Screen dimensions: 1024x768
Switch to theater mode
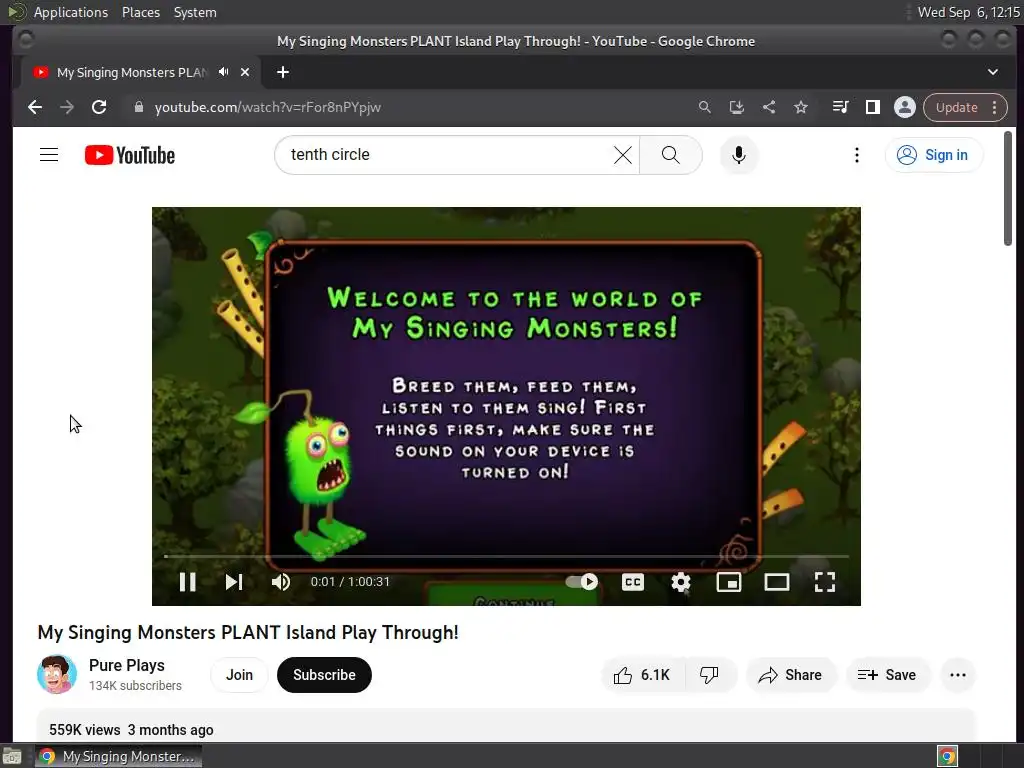click(776, 582)
